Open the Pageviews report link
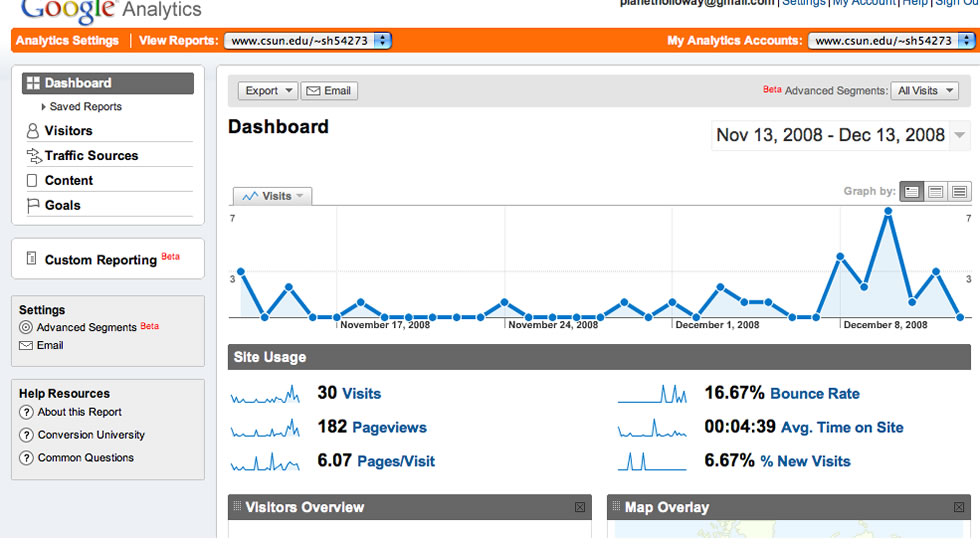Screen dimensions: 980x548 click(389, 427)
